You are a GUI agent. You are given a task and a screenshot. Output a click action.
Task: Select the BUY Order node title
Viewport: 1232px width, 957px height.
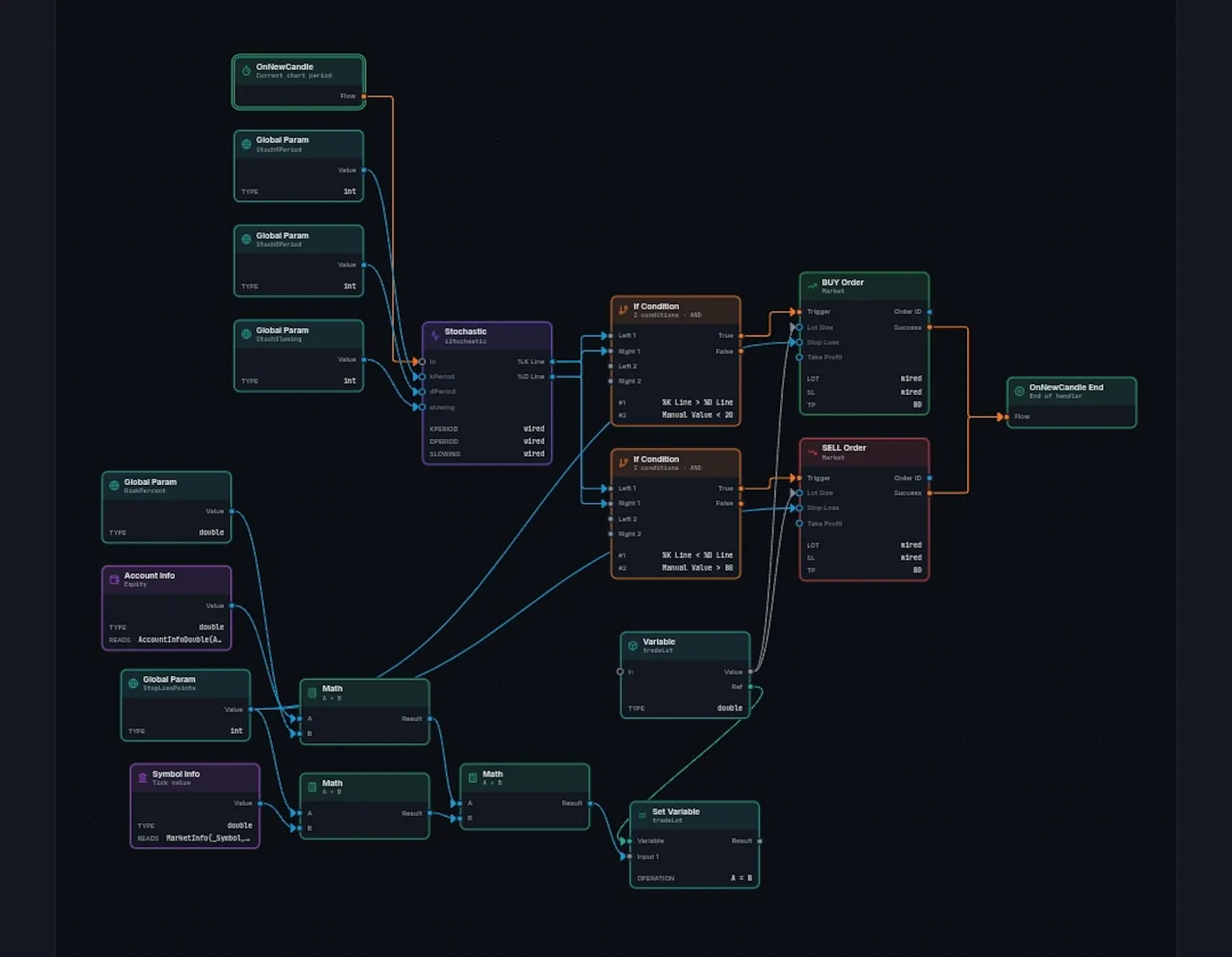point(842,283)
